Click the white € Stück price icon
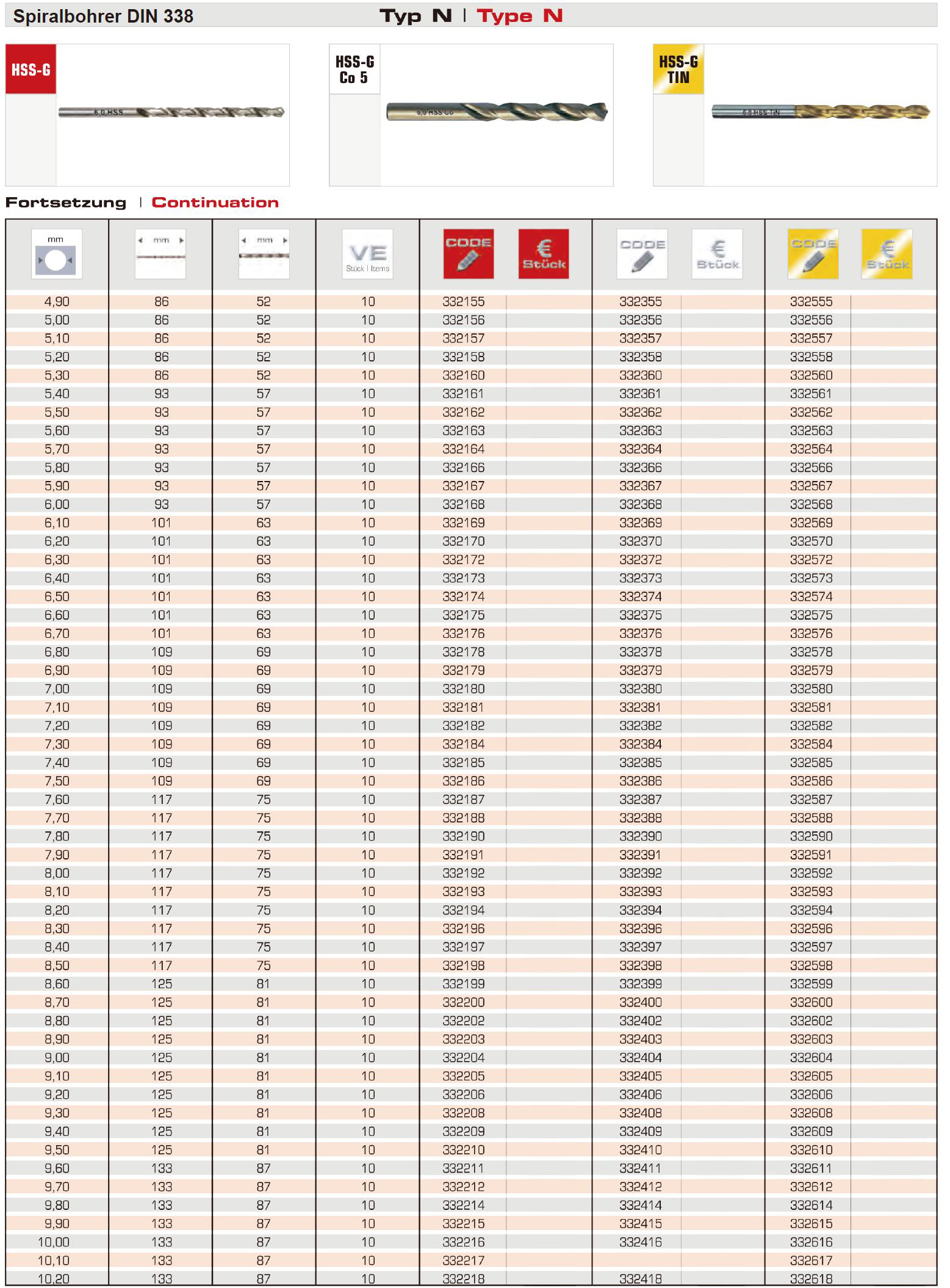950x1288 pixels. tap(717, 254)
